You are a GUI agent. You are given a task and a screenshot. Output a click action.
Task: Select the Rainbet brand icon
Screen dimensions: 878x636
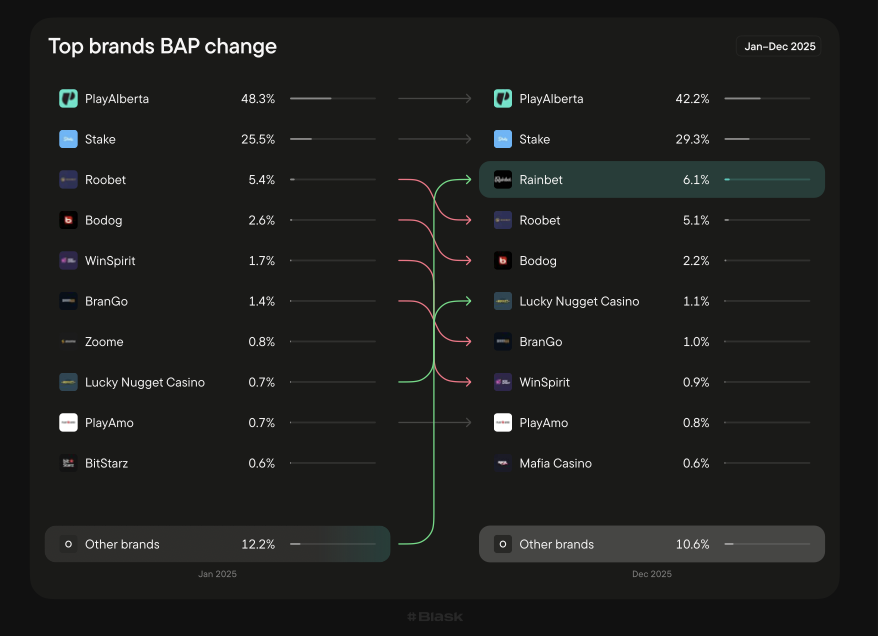pyautogui.click(x=503, y=180)
